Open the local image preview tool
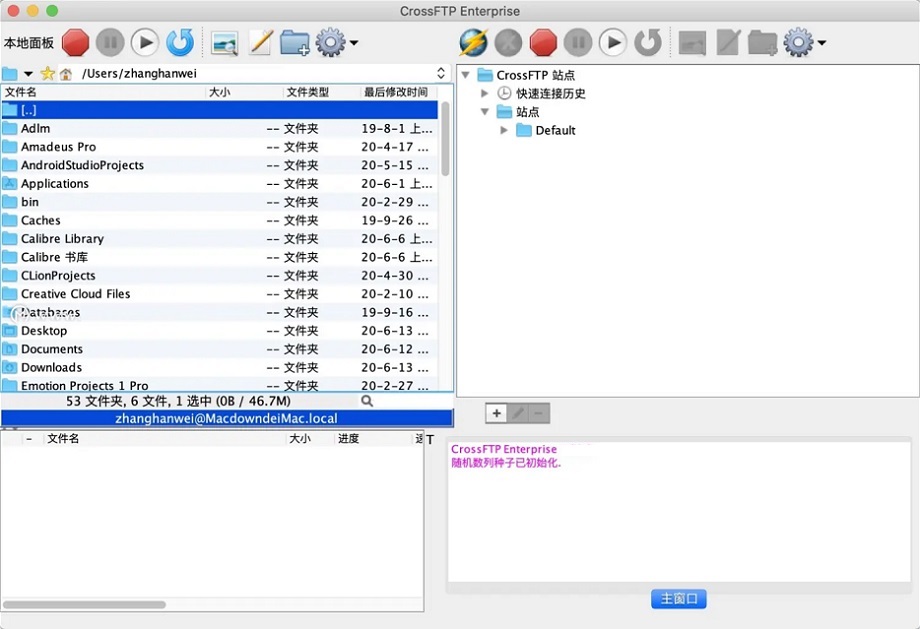This screenshot has height=629, width=920. 224,42
